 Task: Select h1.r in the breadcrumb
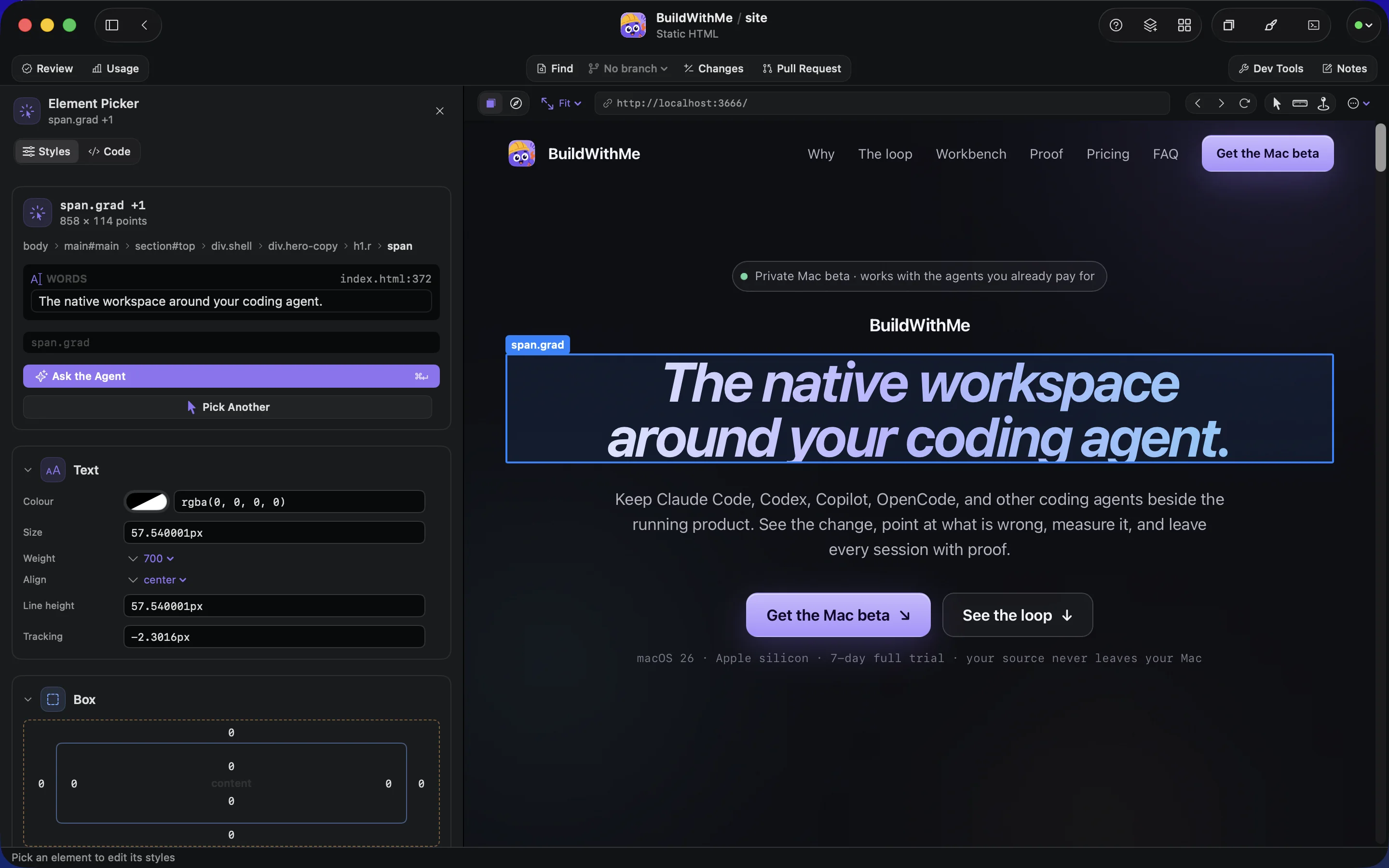[x=362, y=246]
